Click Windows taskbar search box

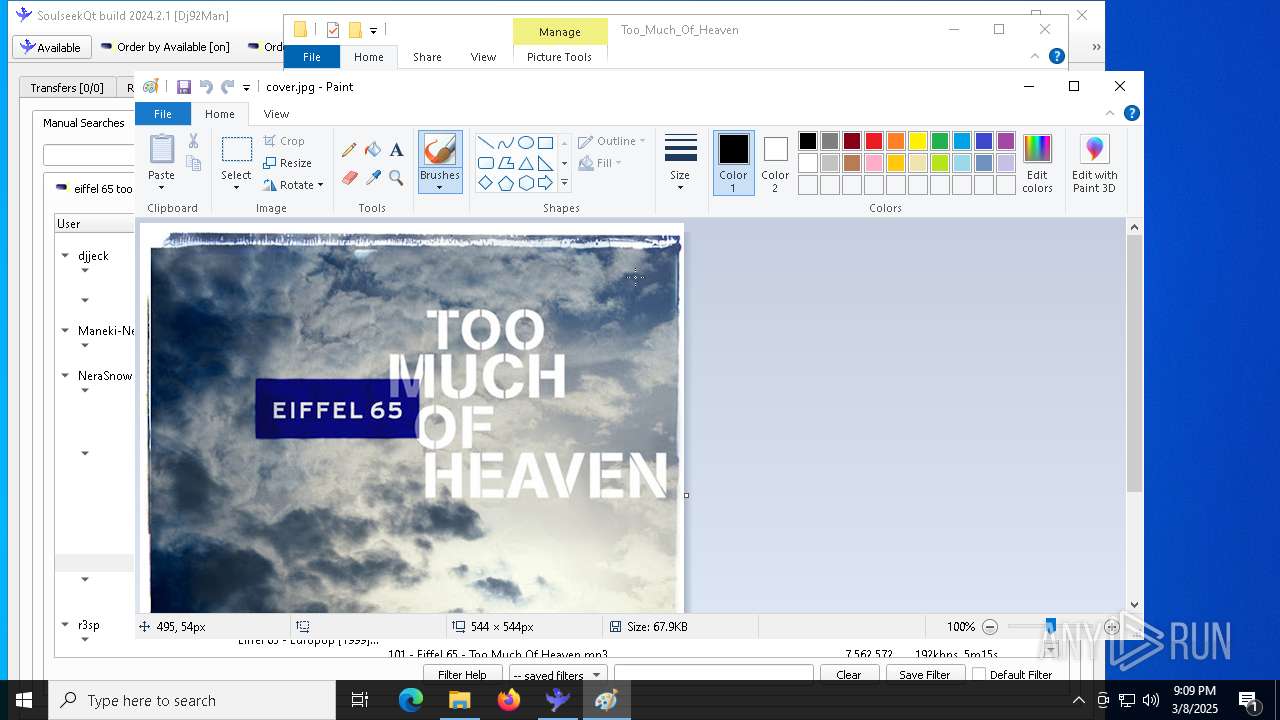point(192,701)
